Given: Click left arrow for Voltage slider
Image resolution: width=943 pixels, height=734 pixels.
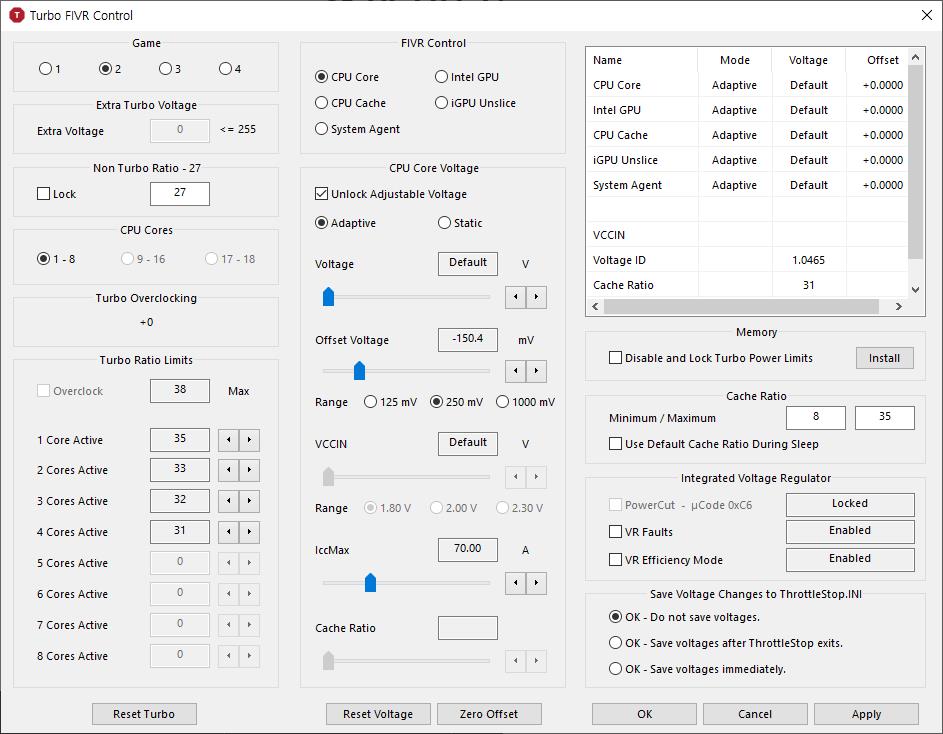Looking at the screenshot, I should click(515, 297).
